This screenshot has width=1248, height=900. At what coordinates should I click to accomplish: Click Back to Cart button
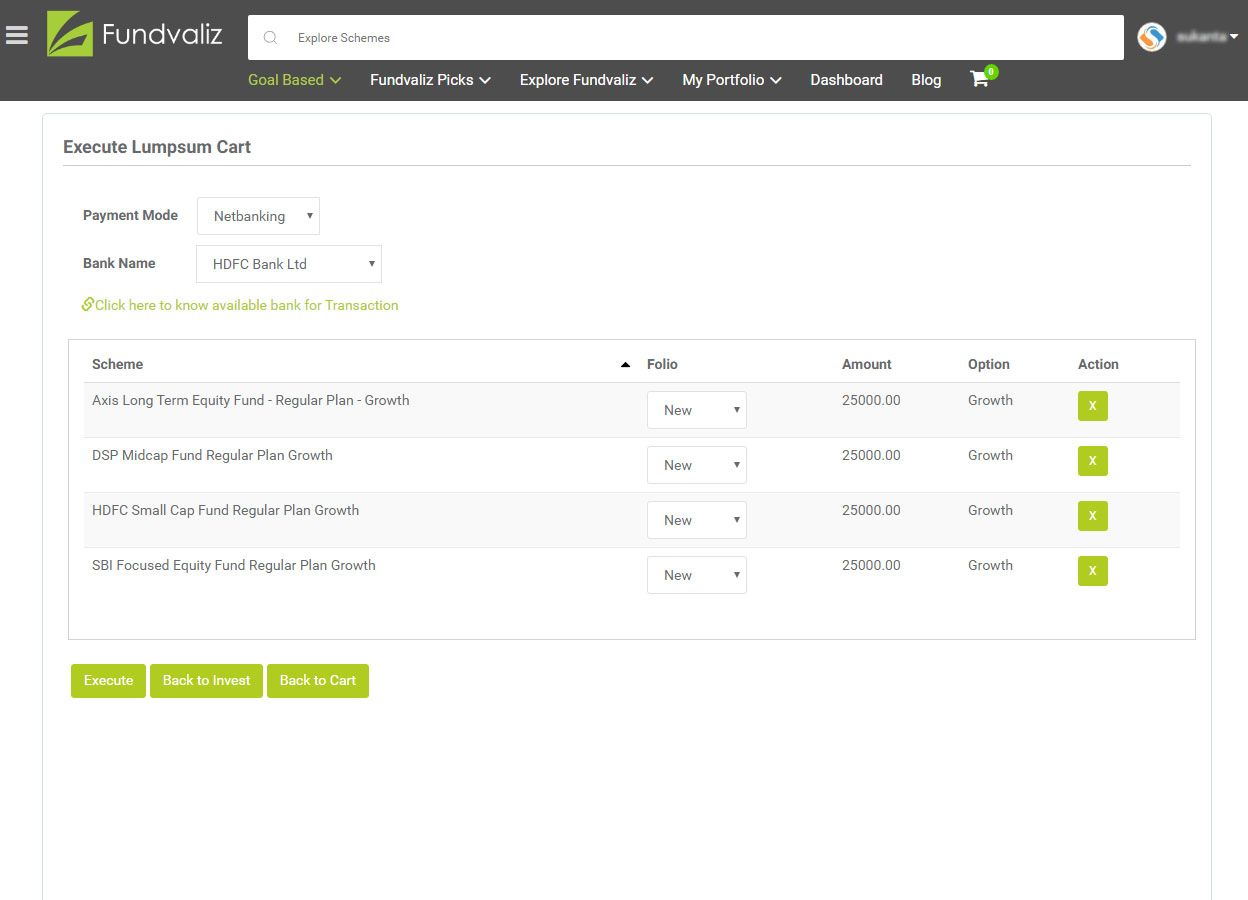pos(318,681)
